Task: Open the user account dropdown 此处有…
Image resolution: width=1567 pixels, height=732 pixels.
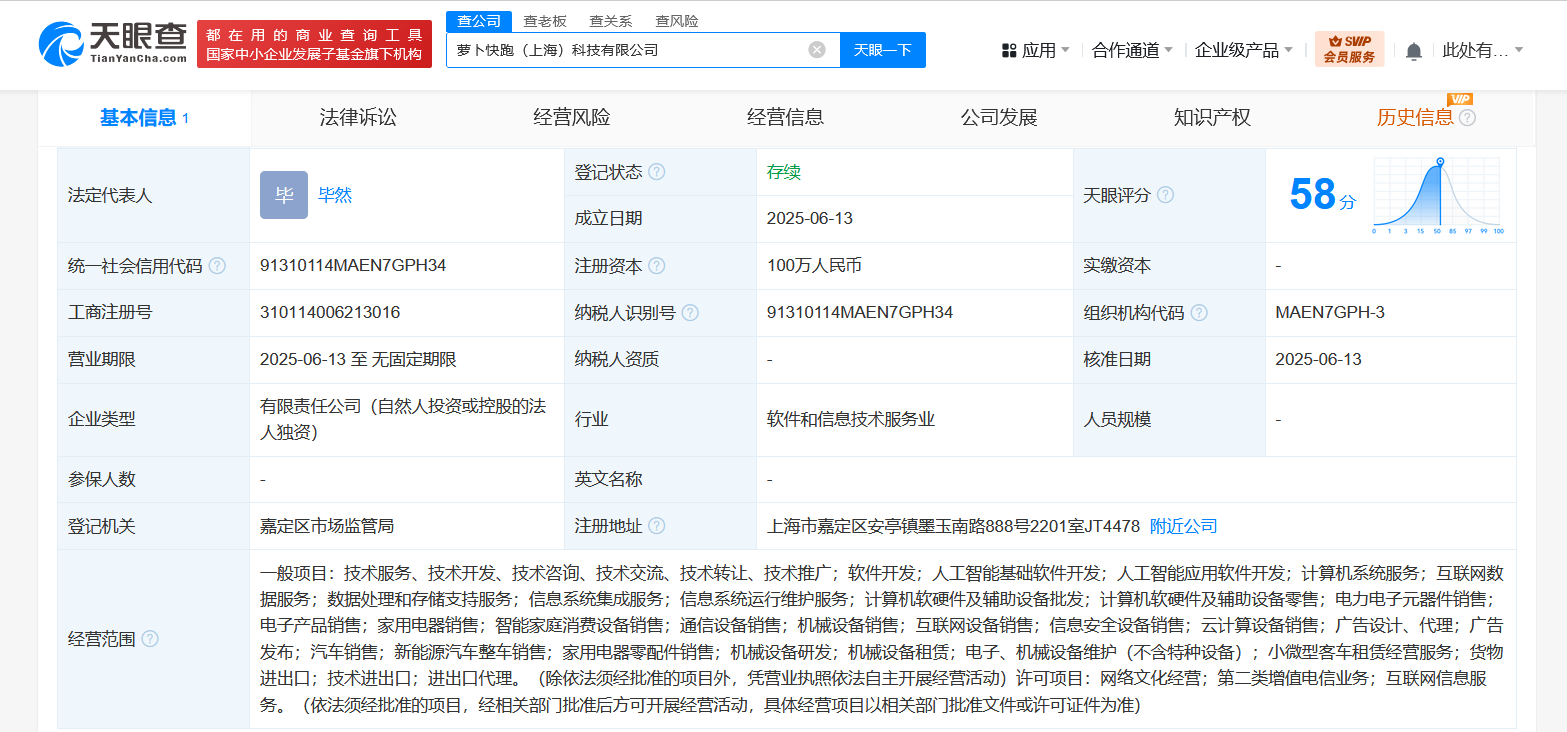Action: click(x=1482, y=50)
